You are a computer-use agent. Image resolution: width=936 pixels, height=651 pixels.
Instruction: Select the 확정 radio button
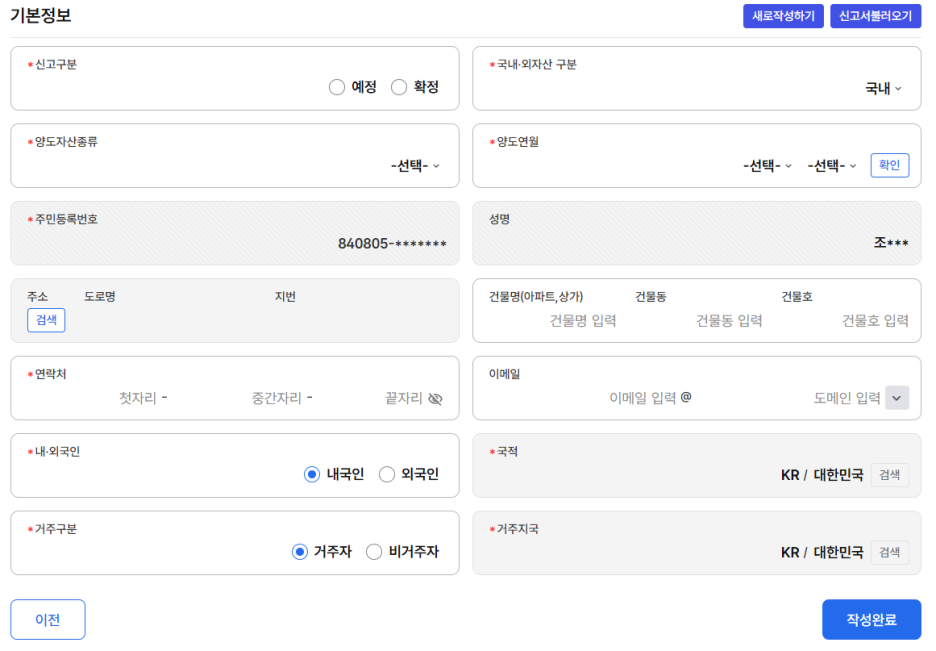399,87
